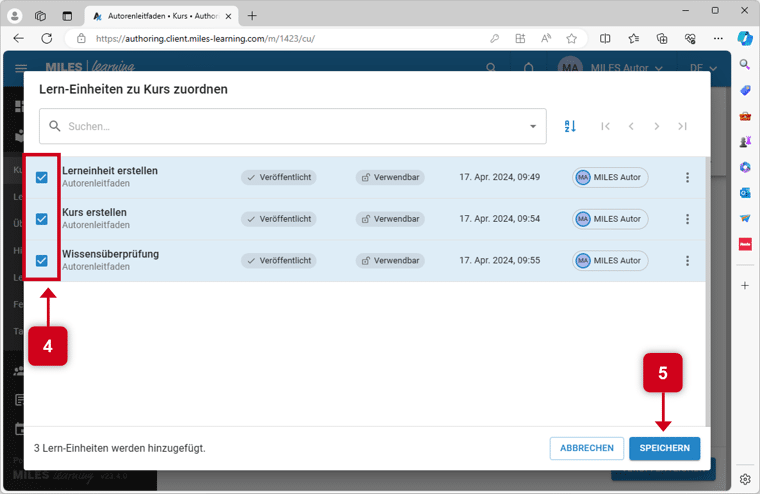Click into the Suchen search field
760x494 pixels.
point(290,127)
